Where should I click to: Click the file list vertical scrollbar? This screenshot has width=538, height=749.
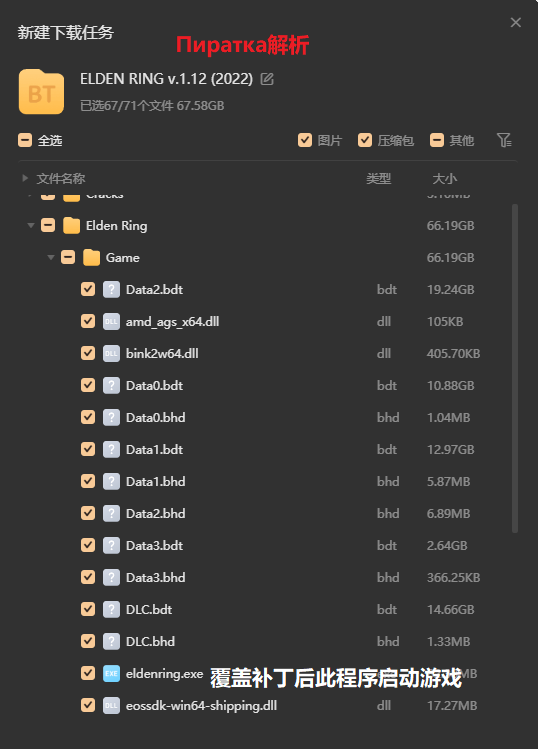click(x=515, y=368)
